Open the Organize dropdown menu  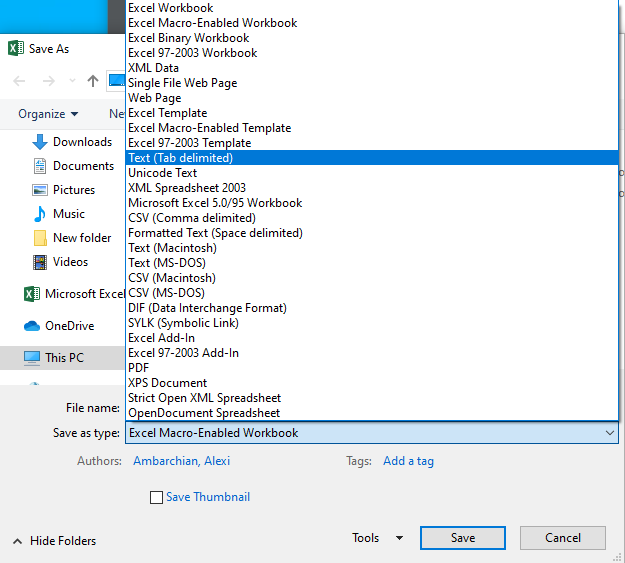pos(48,114)
